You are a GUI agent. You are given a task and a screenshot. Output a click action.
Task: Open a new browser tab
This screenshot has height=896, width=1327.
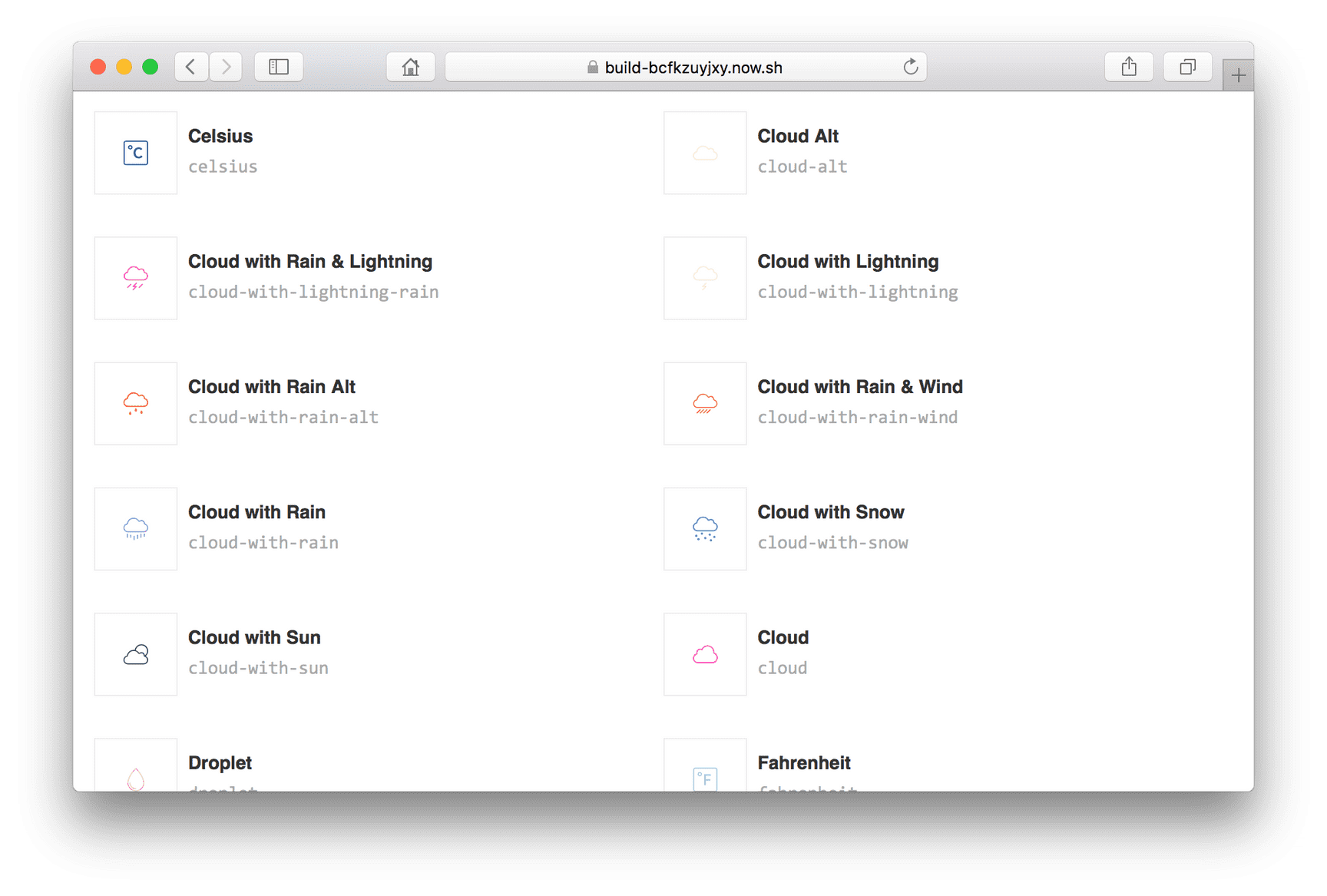(1238, 74)
